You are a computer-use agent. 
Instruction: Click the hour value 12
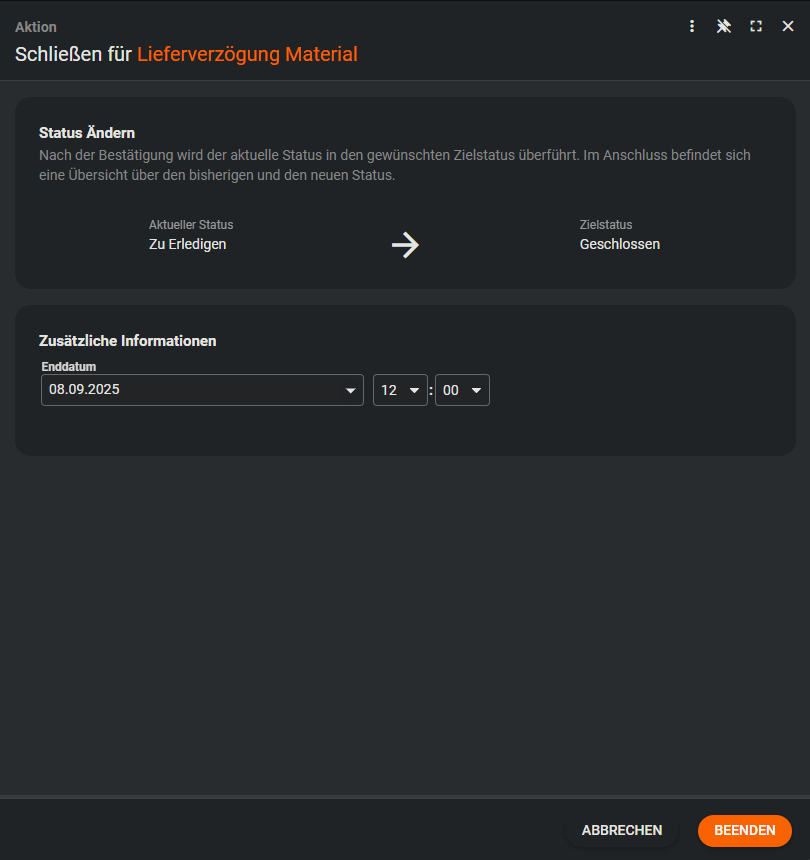tap(389, 390)
